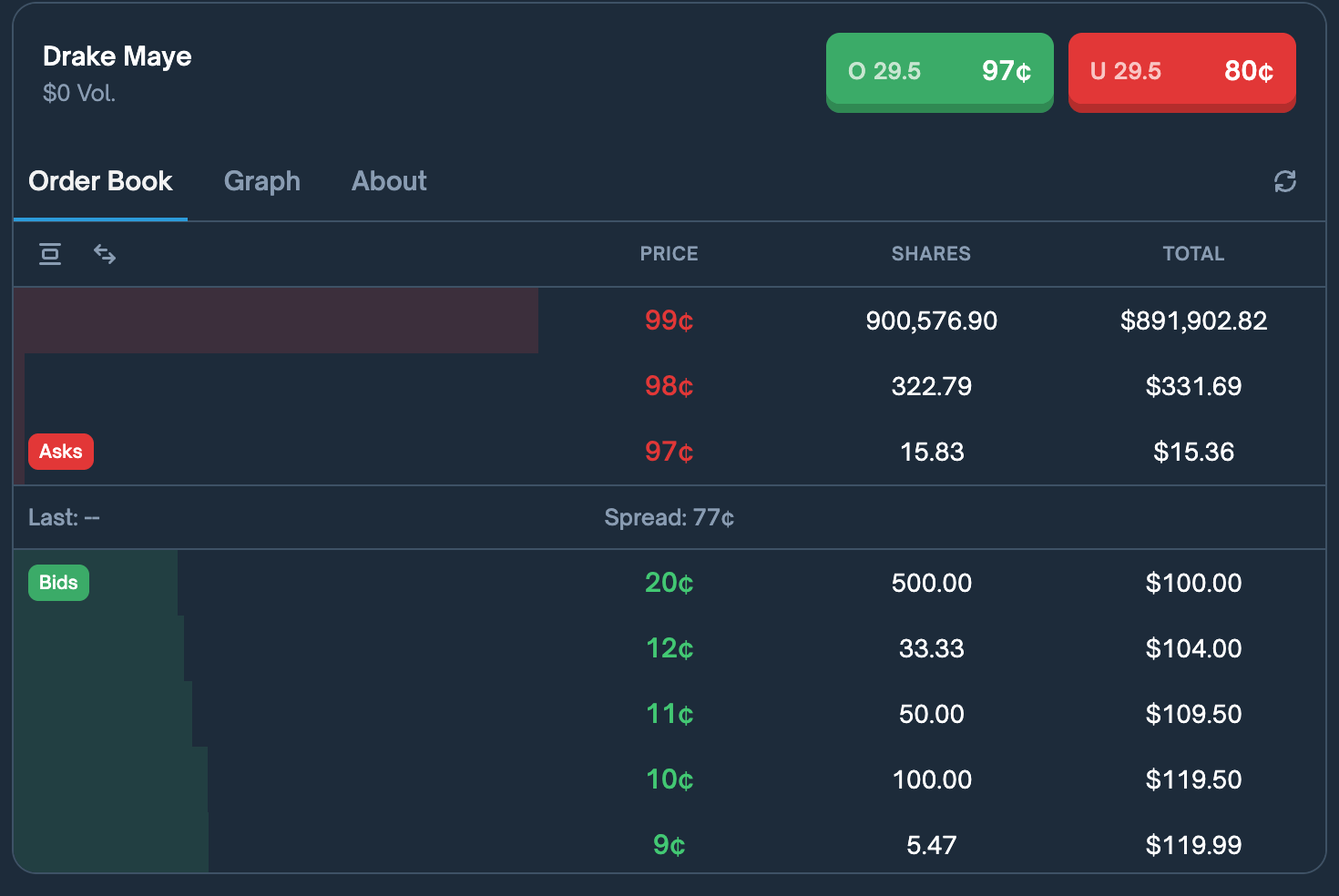Select the Order Book tab
Viewport: 1339px width, 896px height.
(x=100, y=181)
